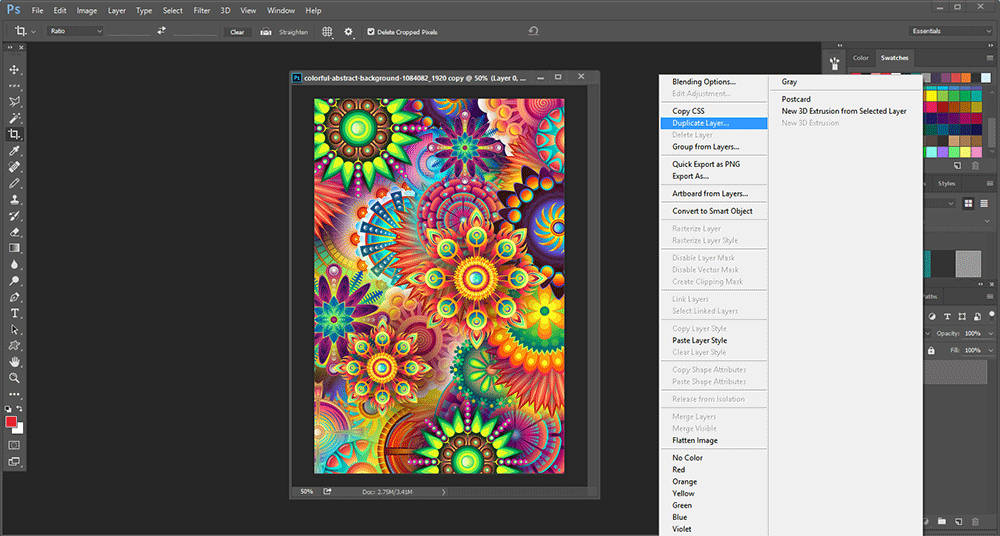Viewport: 1000px width, 536px height.
Task: Select the Blur tool droplet icon
Action: (x=14, y=264)
